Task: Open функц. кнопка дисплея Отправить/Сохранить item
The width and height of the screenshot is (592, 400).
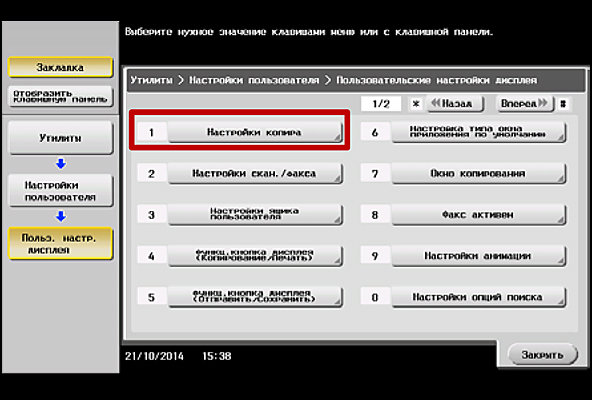Action: (x=255, y=297)
